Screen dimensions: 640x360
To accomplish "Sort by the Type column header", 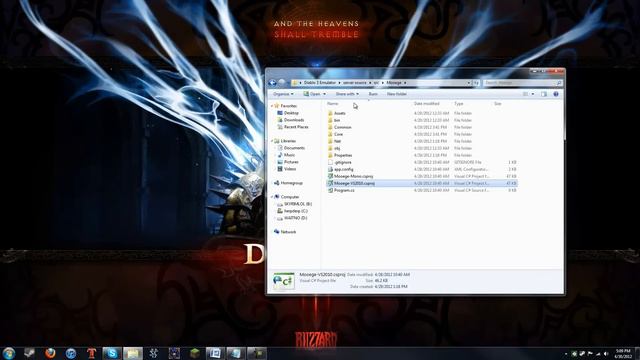I will point(459,104).
